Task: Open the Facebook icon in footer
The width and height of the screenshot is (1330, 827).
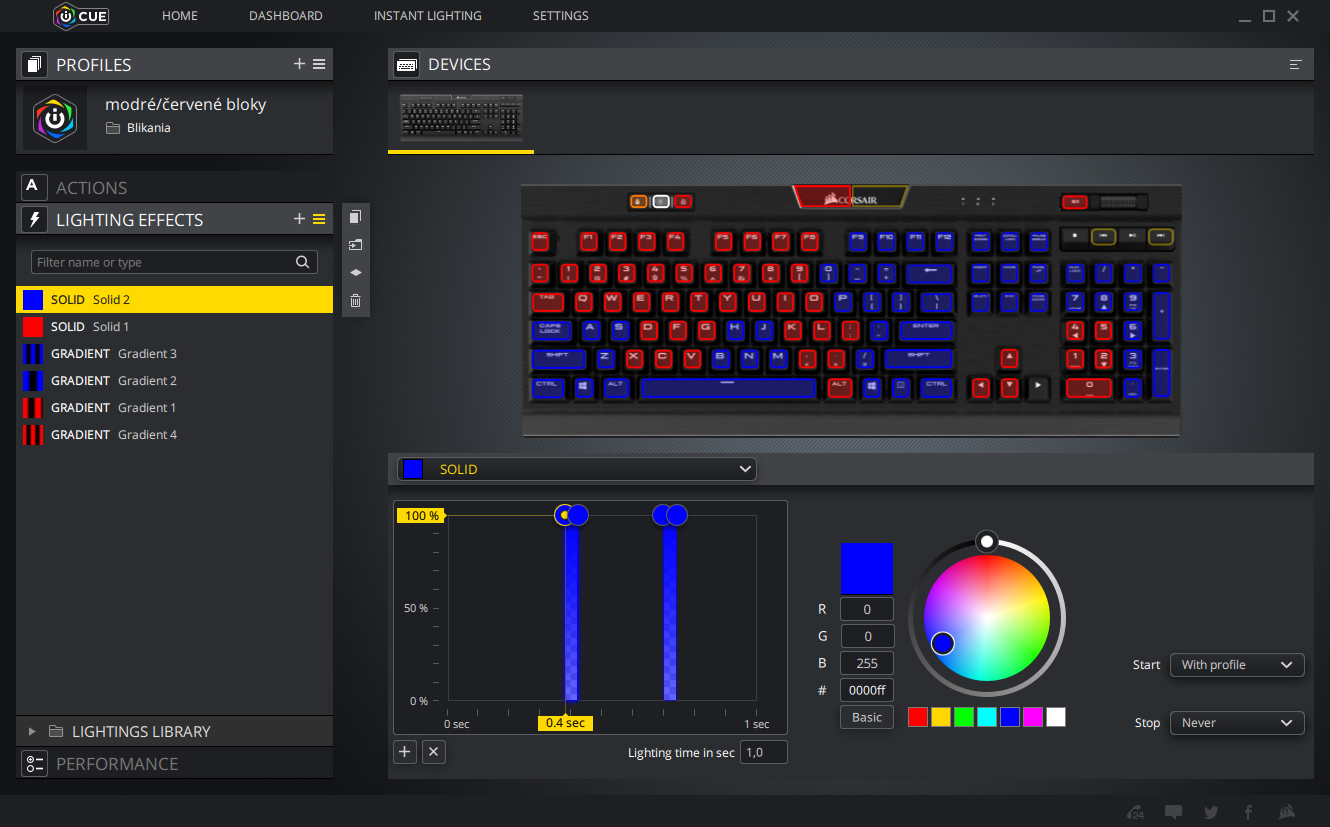Action: (1248, 812)
